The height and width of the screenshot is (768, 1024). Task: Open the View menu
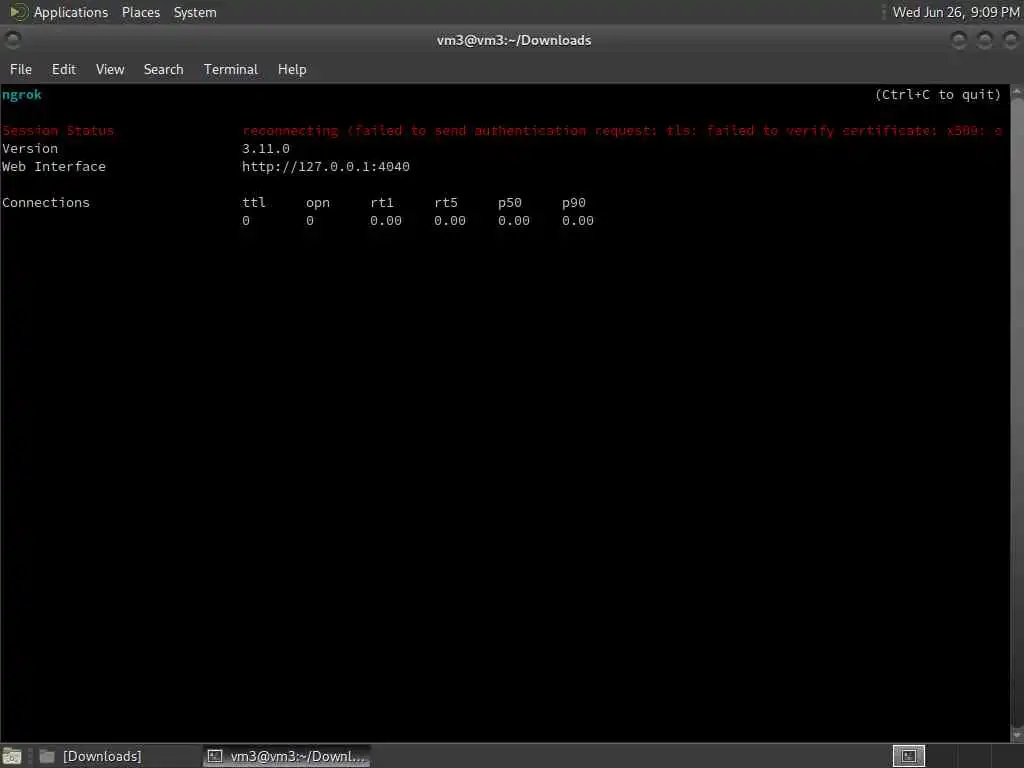[110, 69]
